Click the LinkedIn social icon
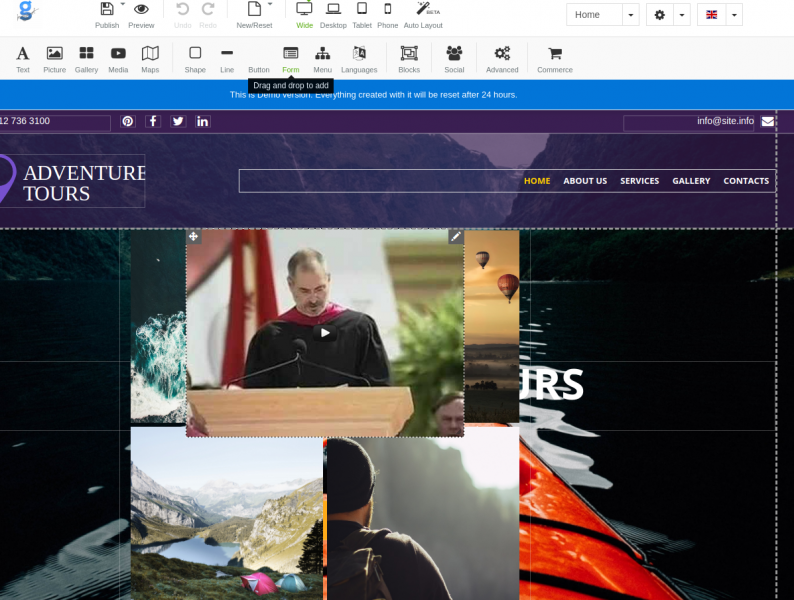The height and width of the screenshot is (600, 794). [x=203, y=122]
